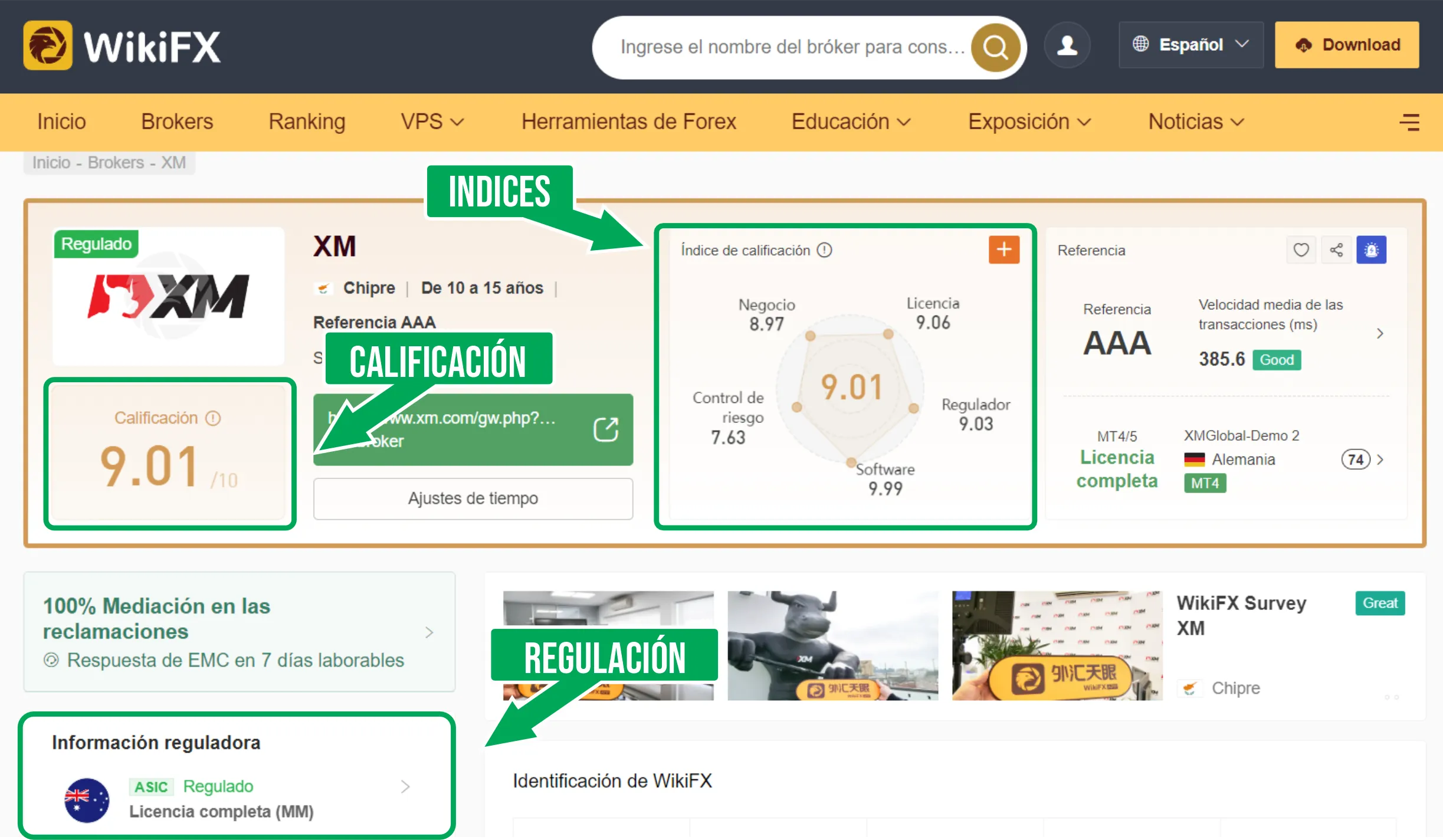Click the Download button
The height and width of the screenshot is (840, 1443).
click(x=1347, y=45)
